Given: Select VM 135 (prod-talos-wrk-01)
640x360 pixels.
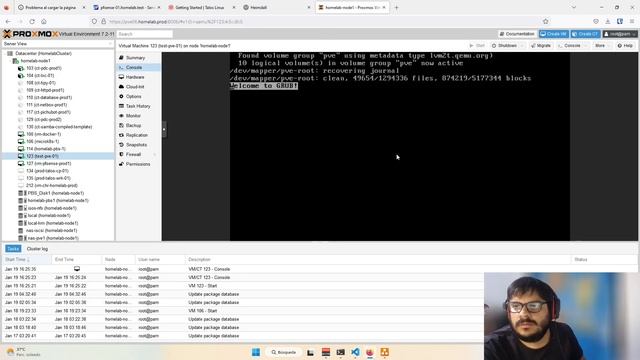Looking at the screenshot, I should point(48,178).
